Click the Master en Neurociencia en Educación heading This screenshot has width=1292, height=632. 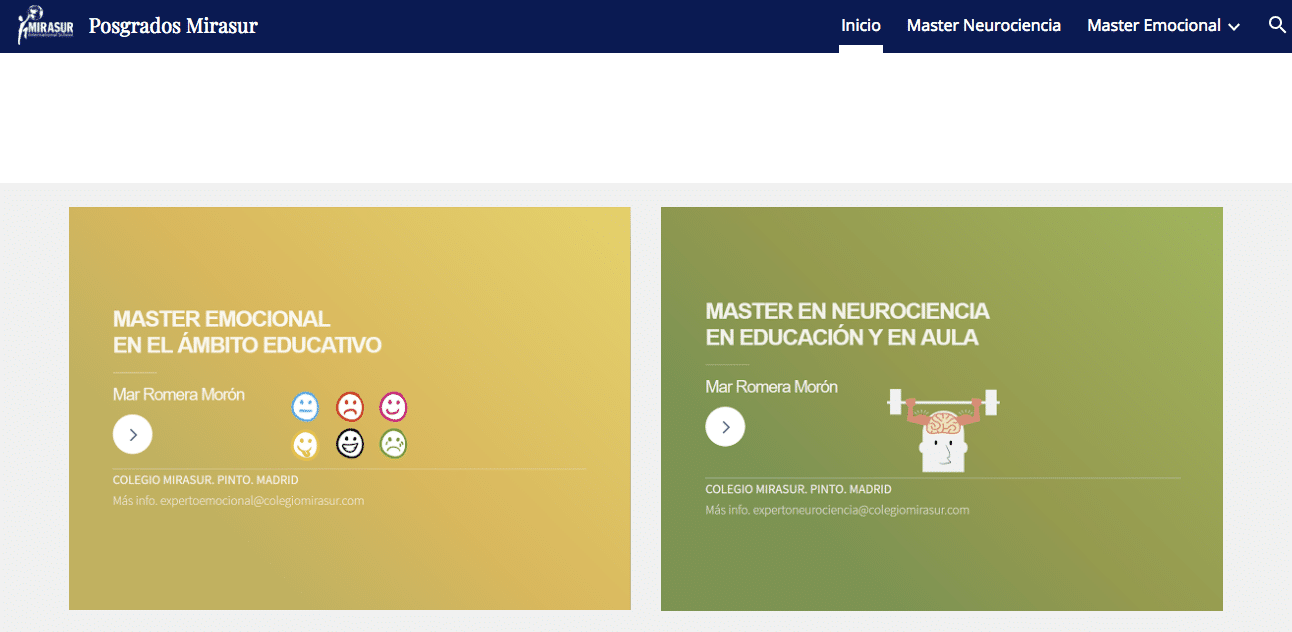pyautogui.click(x=848, y=324)
